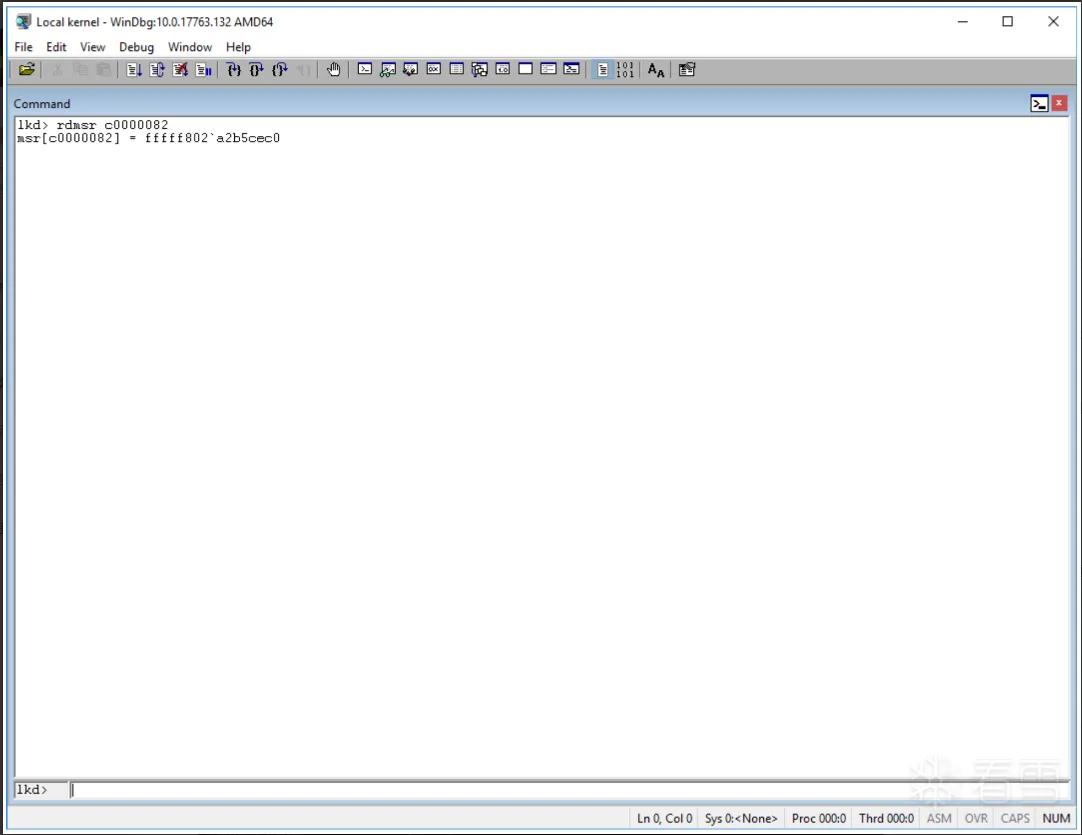Maximize the WinDbg window

pos(1007,21)
